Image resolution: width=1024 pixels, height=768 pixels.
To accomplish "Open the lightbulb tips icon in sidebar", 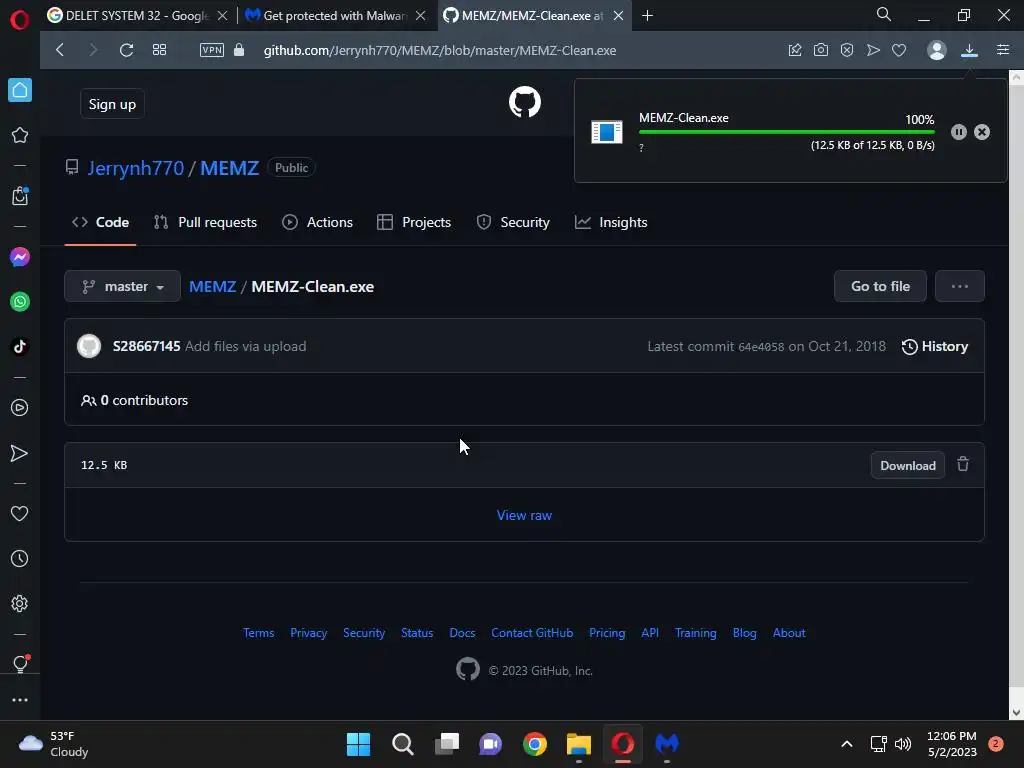I will [x=20, y=664].
